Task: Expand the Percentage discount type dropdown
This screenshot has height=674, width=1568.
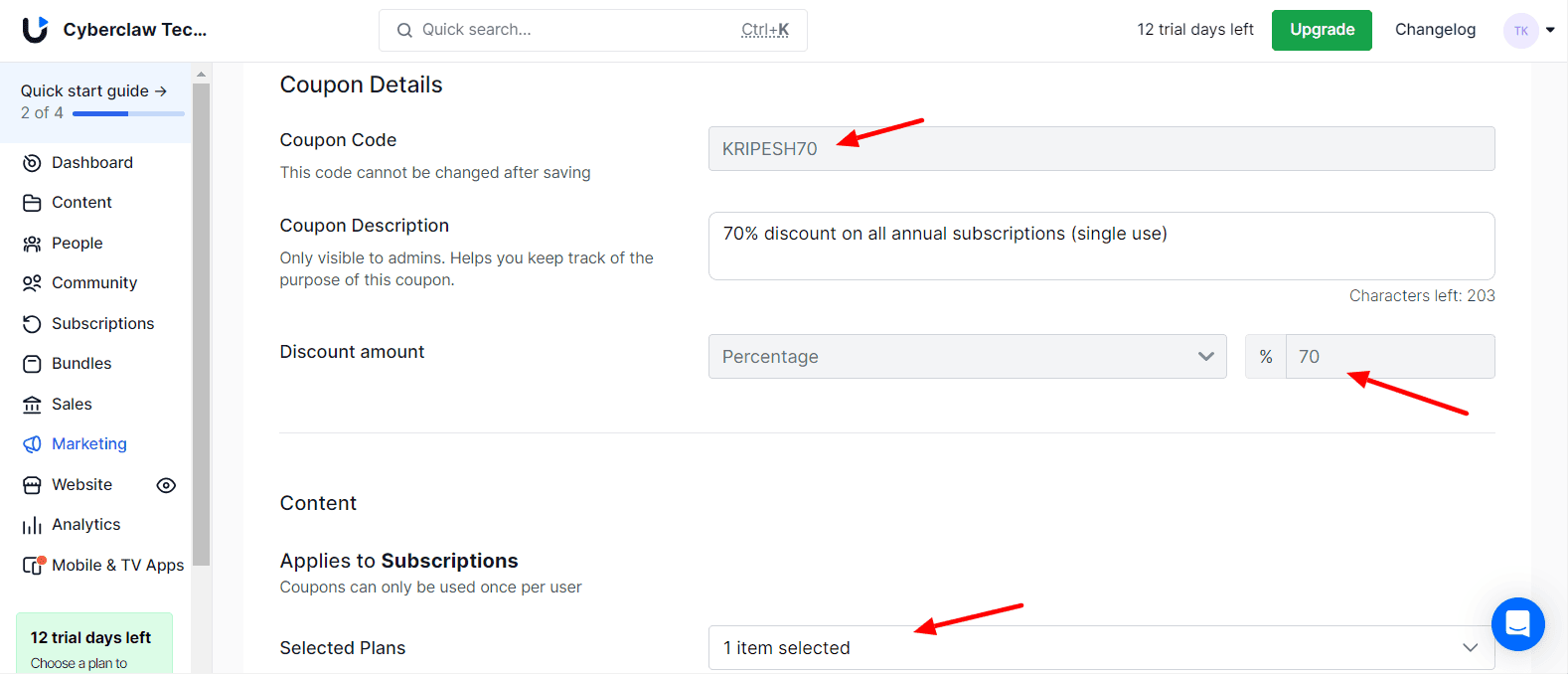Action: tap(967, 357)
